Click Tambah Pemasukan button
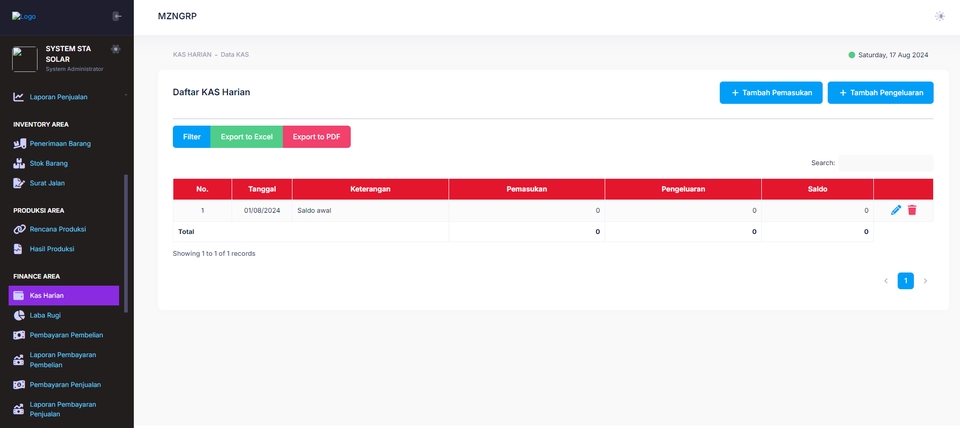The image size is (960, 428). point(771,93)
